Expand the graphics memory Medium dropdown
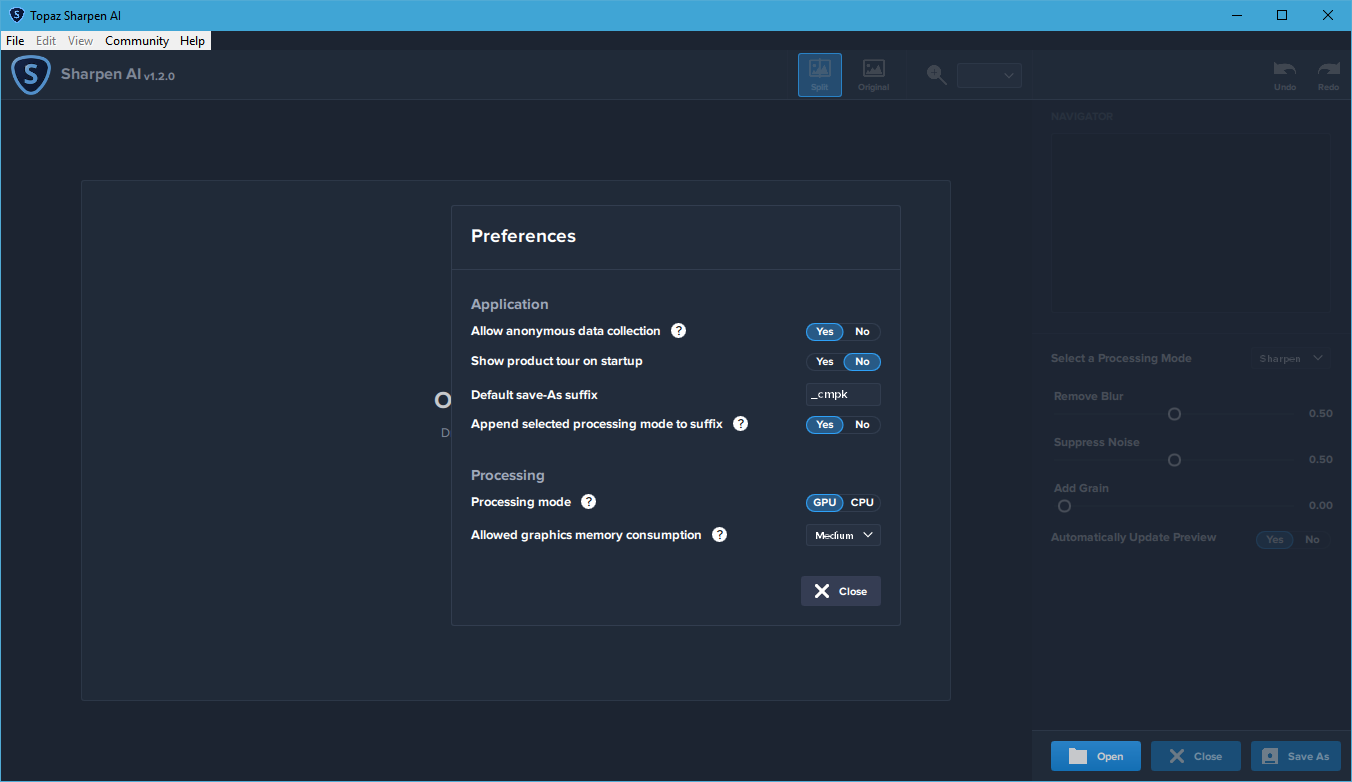The height and width of the screenshot is (782, 1352). 843,535
